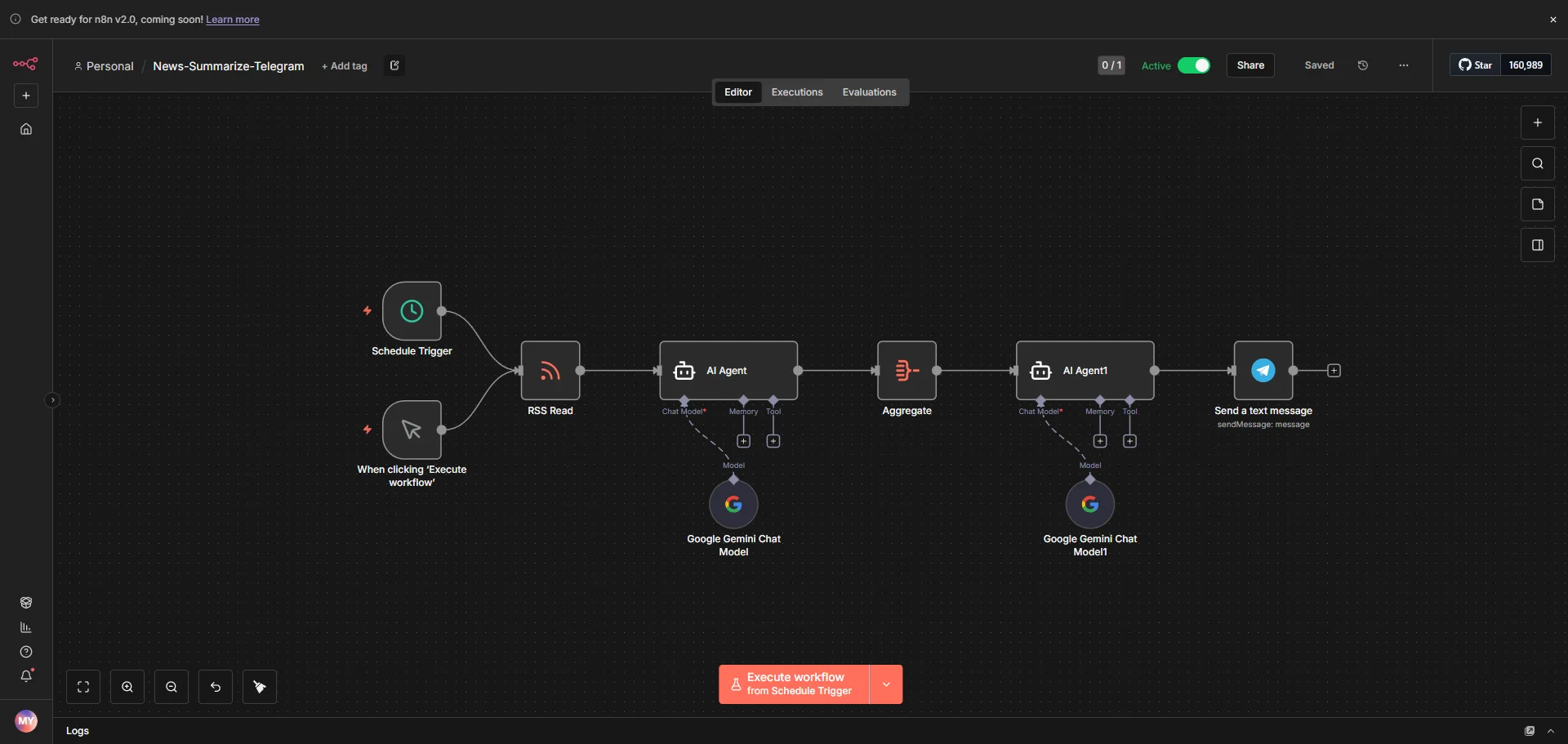Zoom out of the canvas
Screen dimensions: 1568x744
tap(171, 687)
